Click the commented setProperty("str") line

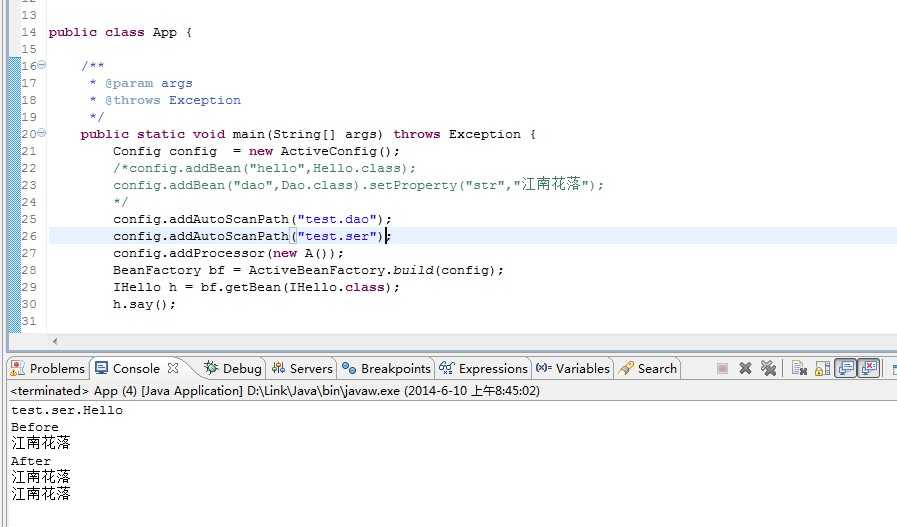coord(358,185)
